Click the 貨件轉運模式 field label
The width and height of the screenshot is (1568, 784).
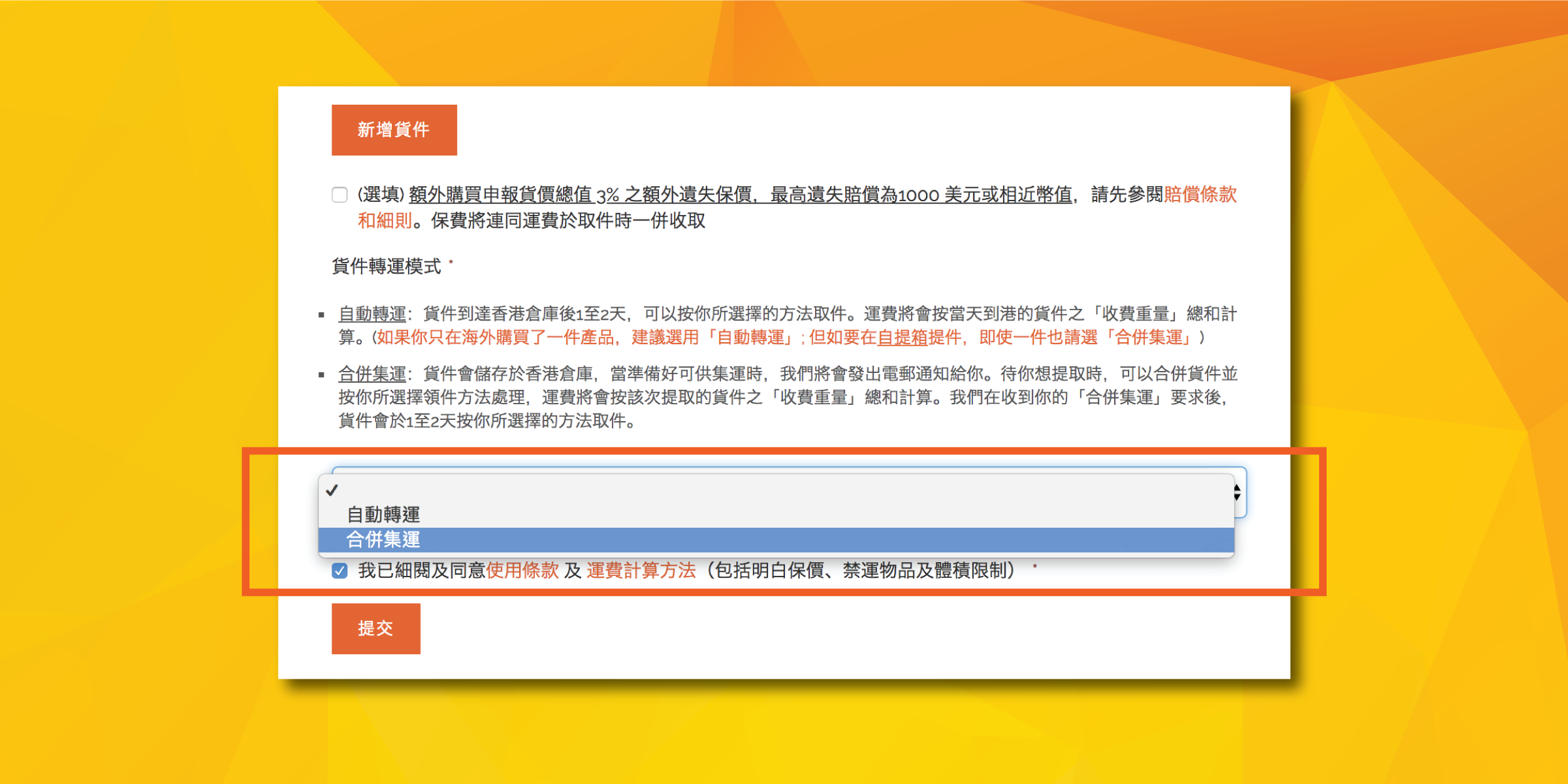tap(386, 266)
